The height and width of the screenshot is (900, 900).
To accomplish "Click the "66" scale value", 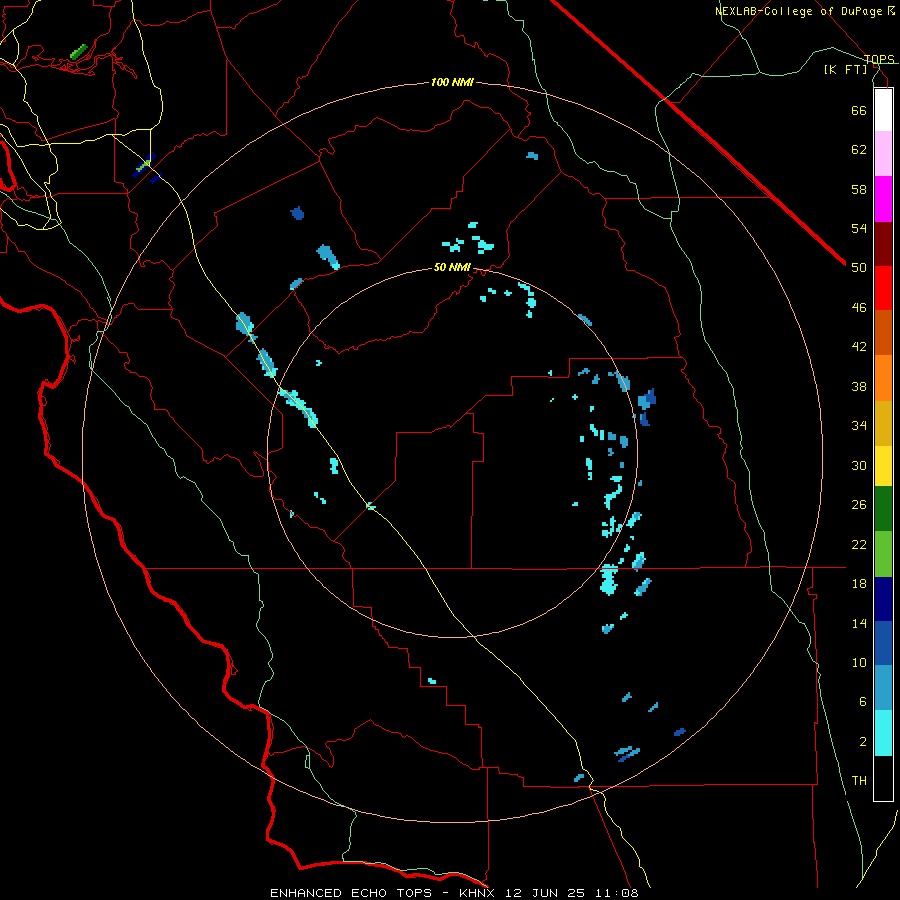I will click(x=859, y=110).
